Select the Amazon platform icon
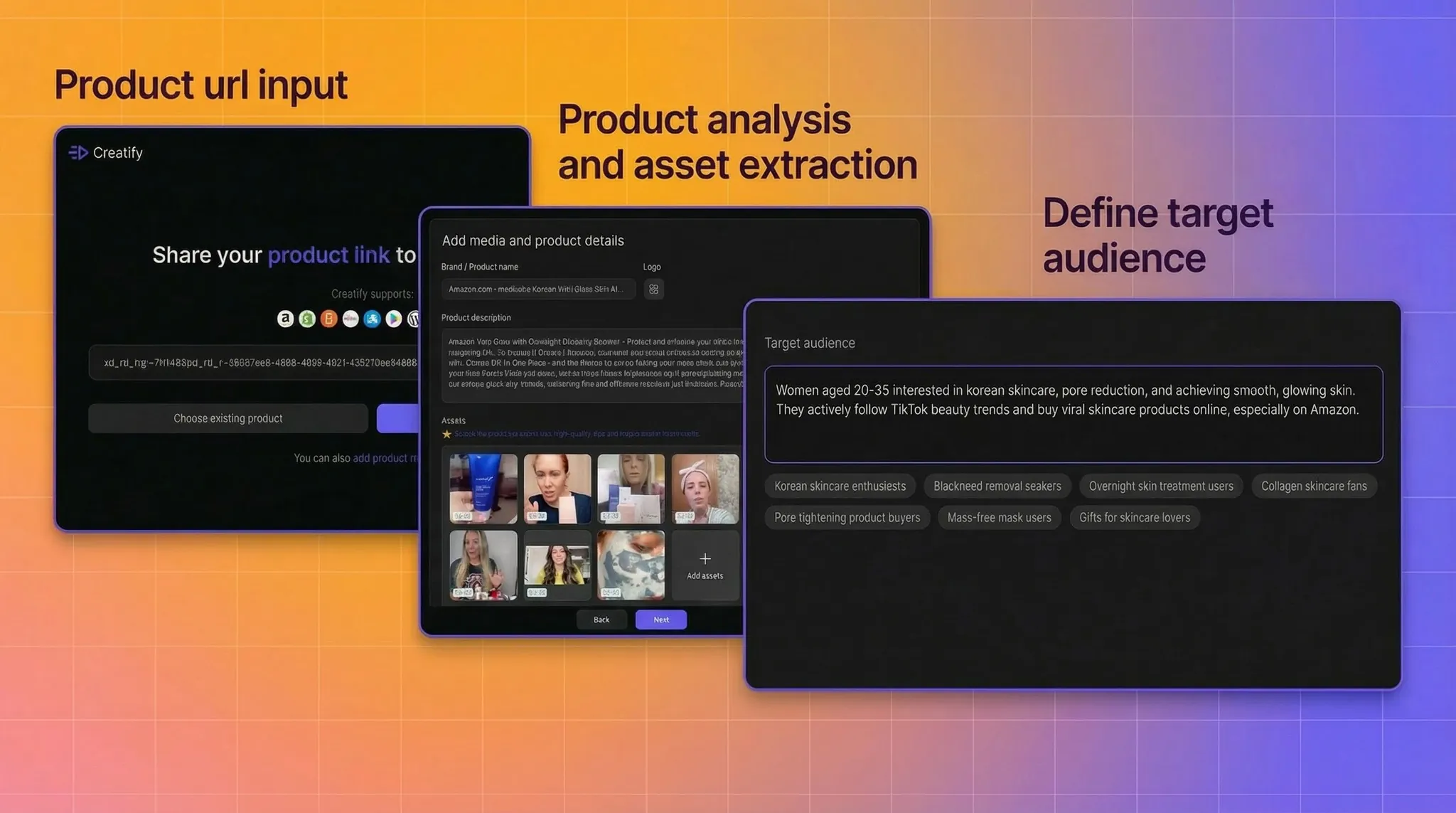This screenshot has height=813, width=1456. click(x=285, y=319)
